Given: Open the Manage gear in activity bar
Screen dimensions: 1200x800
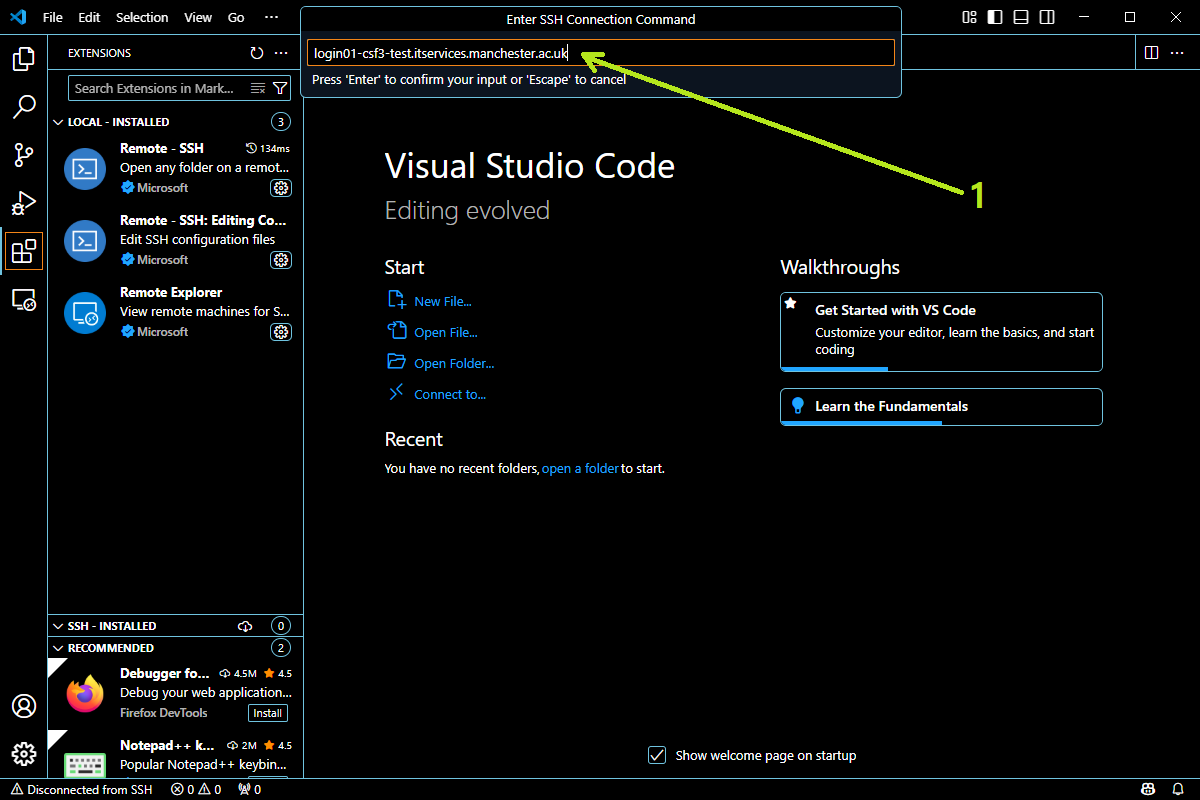Looking at the screenshot, I should coord(24,754).
